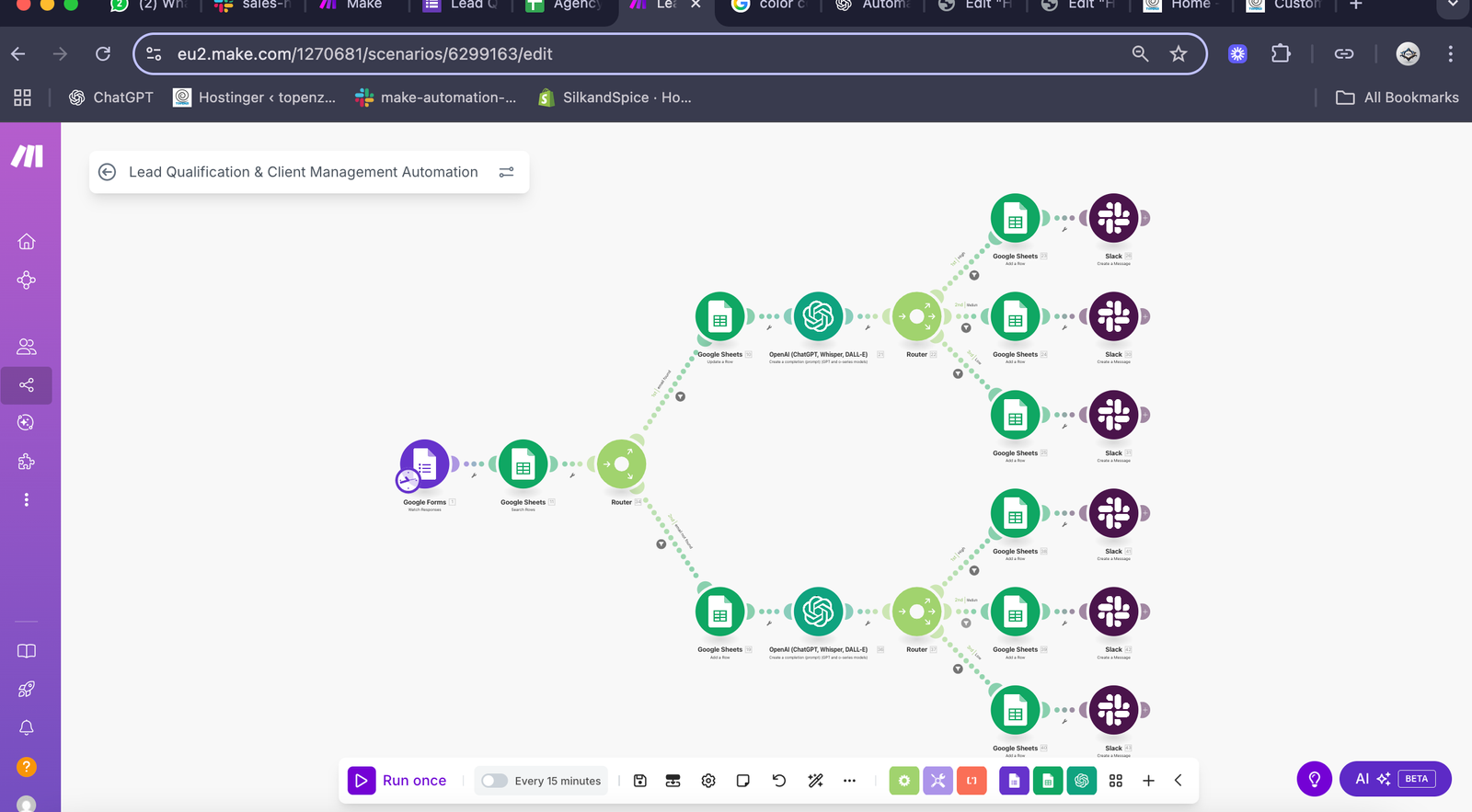Screen dimensions: 1472x812
Task: Save the scenario with the disk icon
Action: click(x=640, y=781)
